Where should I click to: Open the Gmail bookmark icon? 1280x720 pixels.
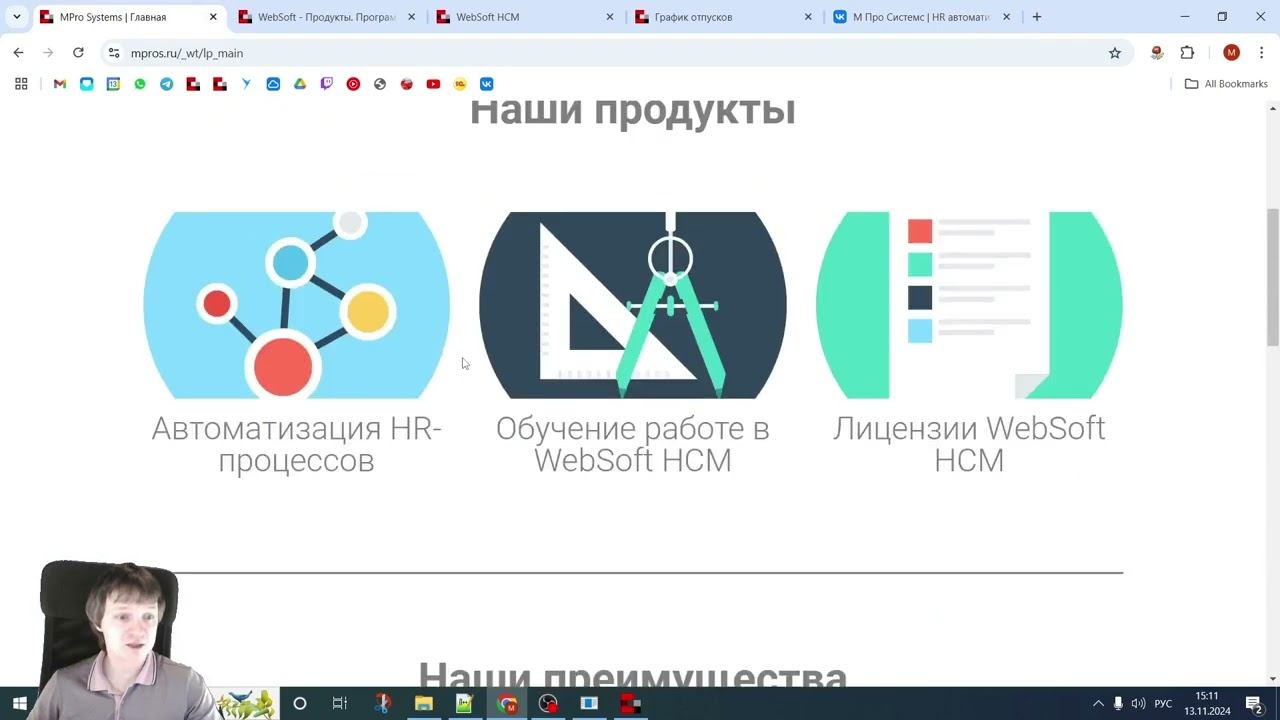point(60,84)
